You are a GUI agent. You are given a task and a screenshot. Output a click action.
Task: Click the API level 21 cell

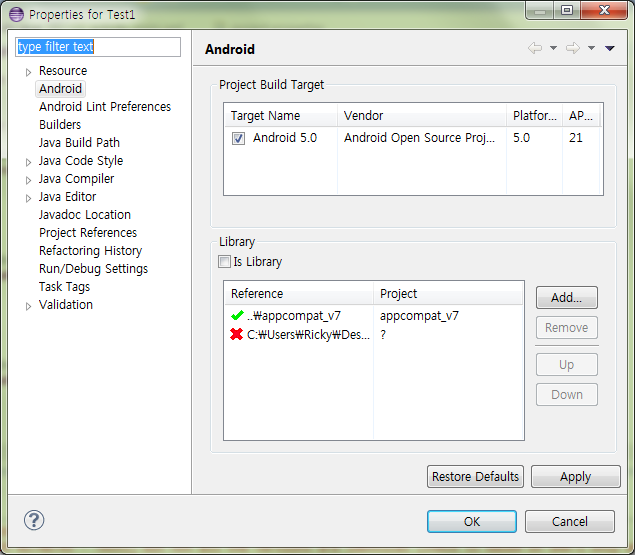pyautogui.click(x=575, y=138)
